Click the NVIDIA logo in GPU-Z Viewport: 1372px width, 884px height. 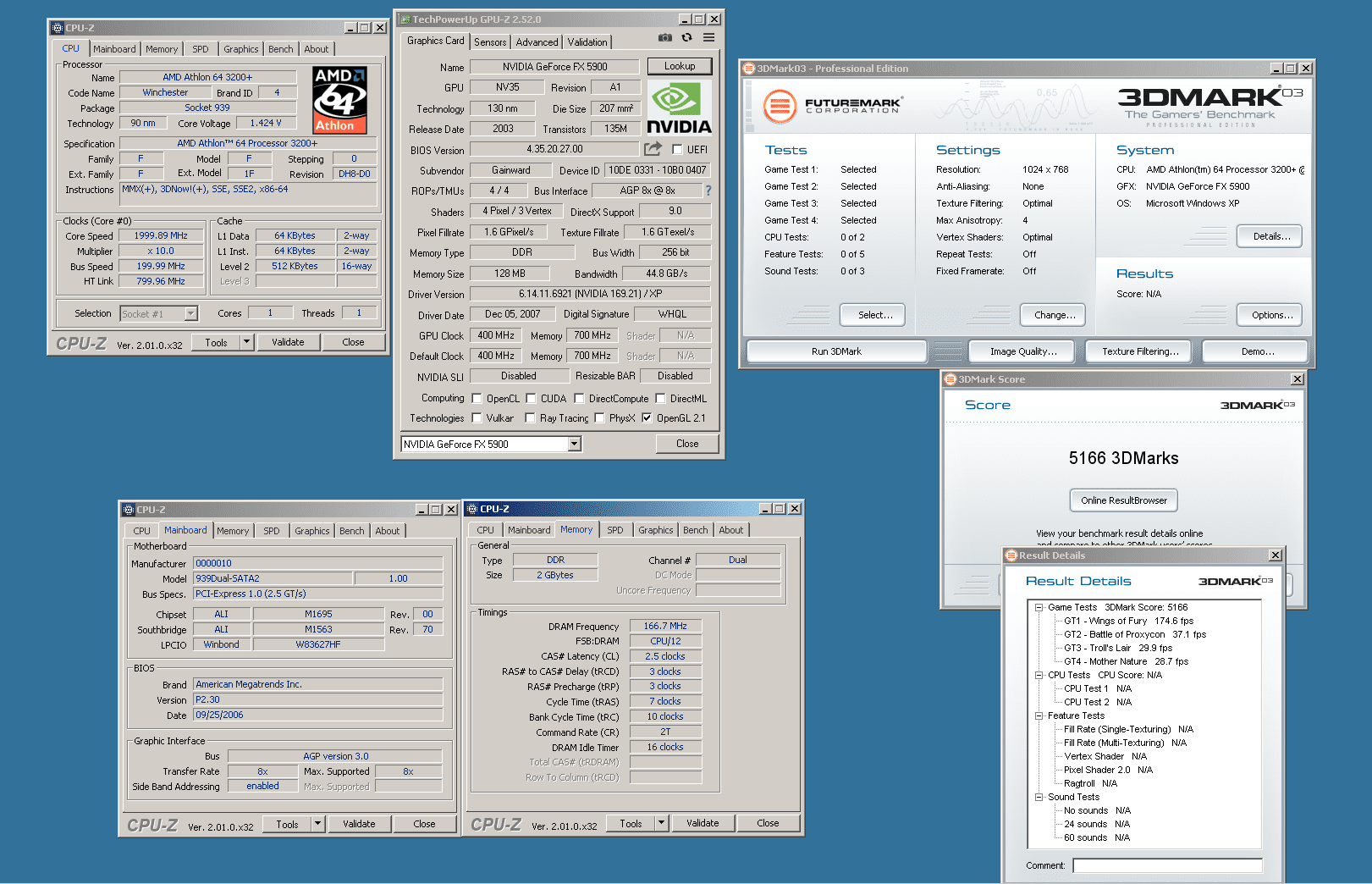pyautogui.click(x=680, y=108)
